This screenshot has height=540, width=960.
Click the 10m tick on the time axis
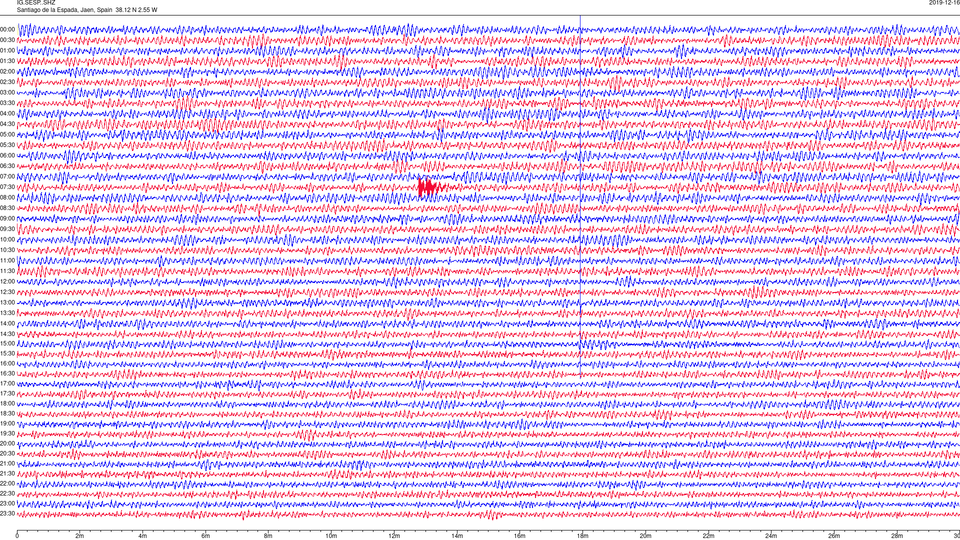pyautogui.click(x=331, y=536)
